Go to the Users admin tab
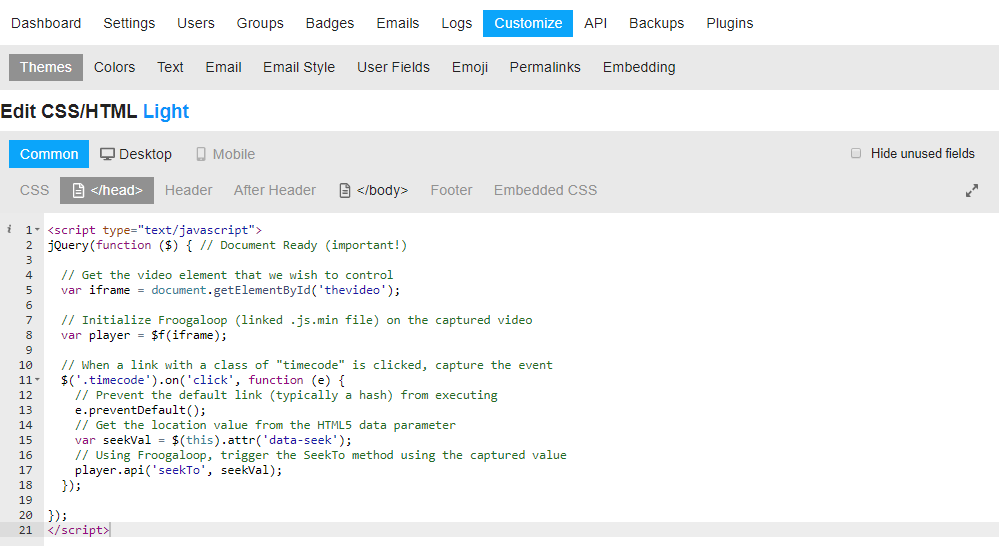Image resolution: width=999 pixels, height=546 pixels. [196, 24]
